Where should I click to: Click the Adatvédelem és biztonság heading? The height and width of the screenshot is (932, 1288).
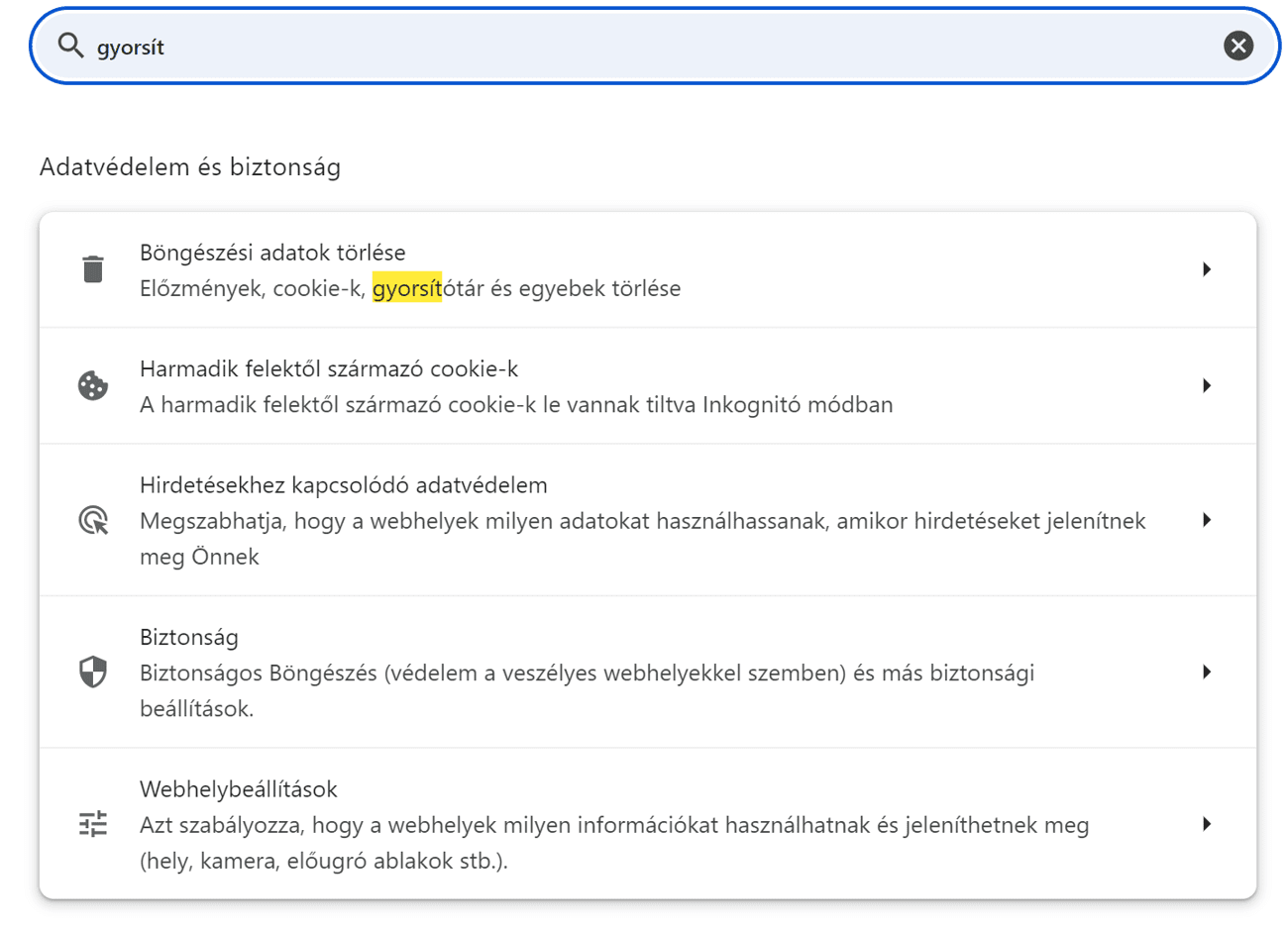(190, 166)
